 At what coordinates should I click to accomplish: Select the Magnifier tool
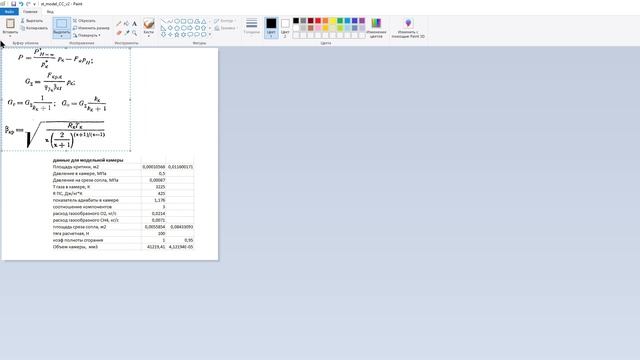134,32
